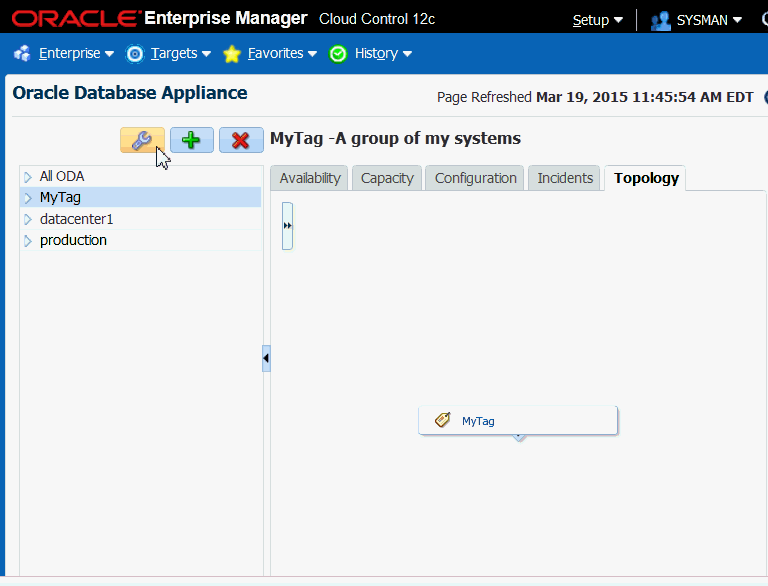Click the Targets bullseye icon
768x586 pixels.
pos(135,54)
